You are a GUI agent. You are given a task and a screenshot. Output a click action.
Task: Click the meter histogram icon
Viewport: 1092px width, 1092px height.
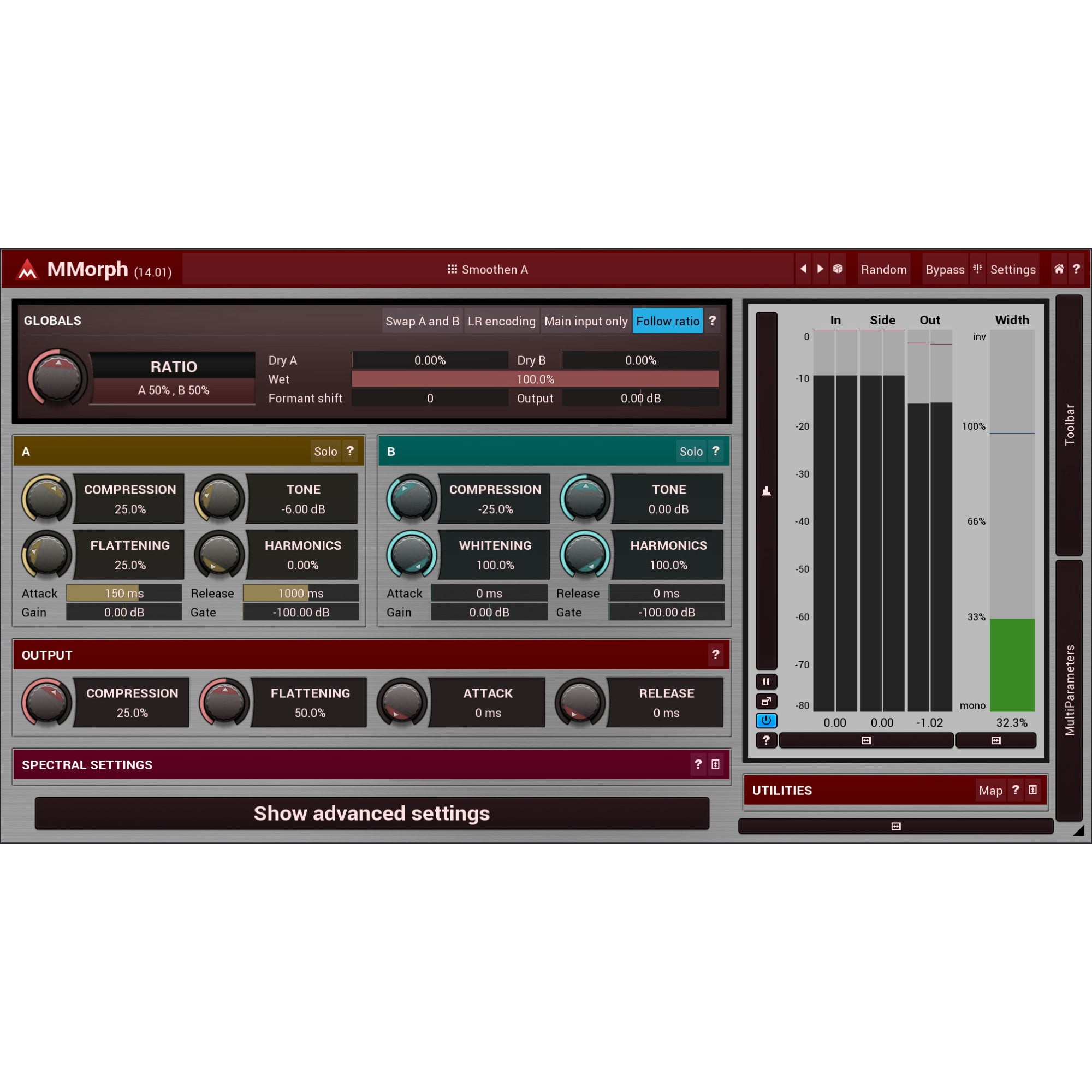click(x=766, y=491)
